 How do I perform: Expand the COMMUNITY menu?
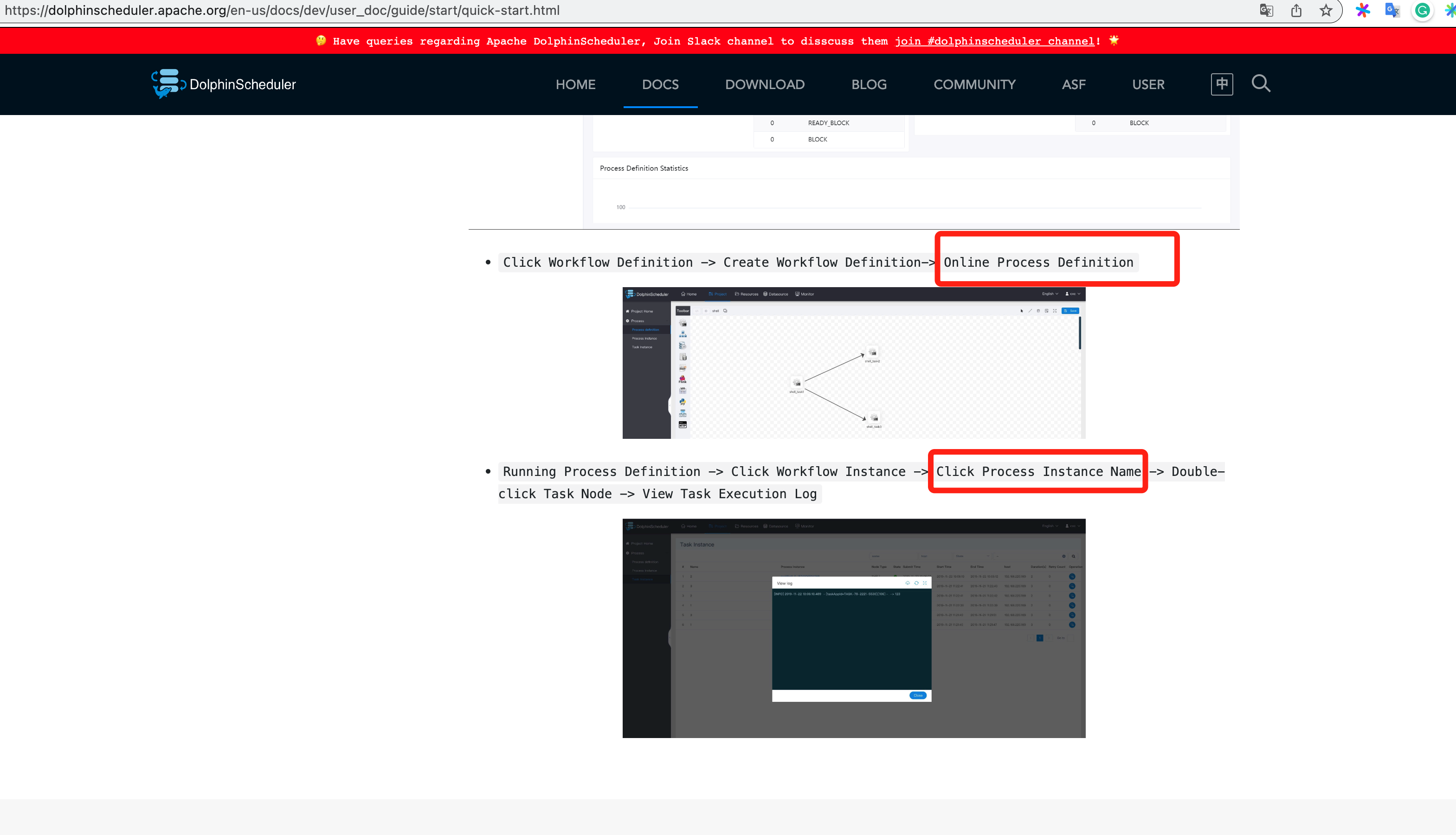(974, 84)
